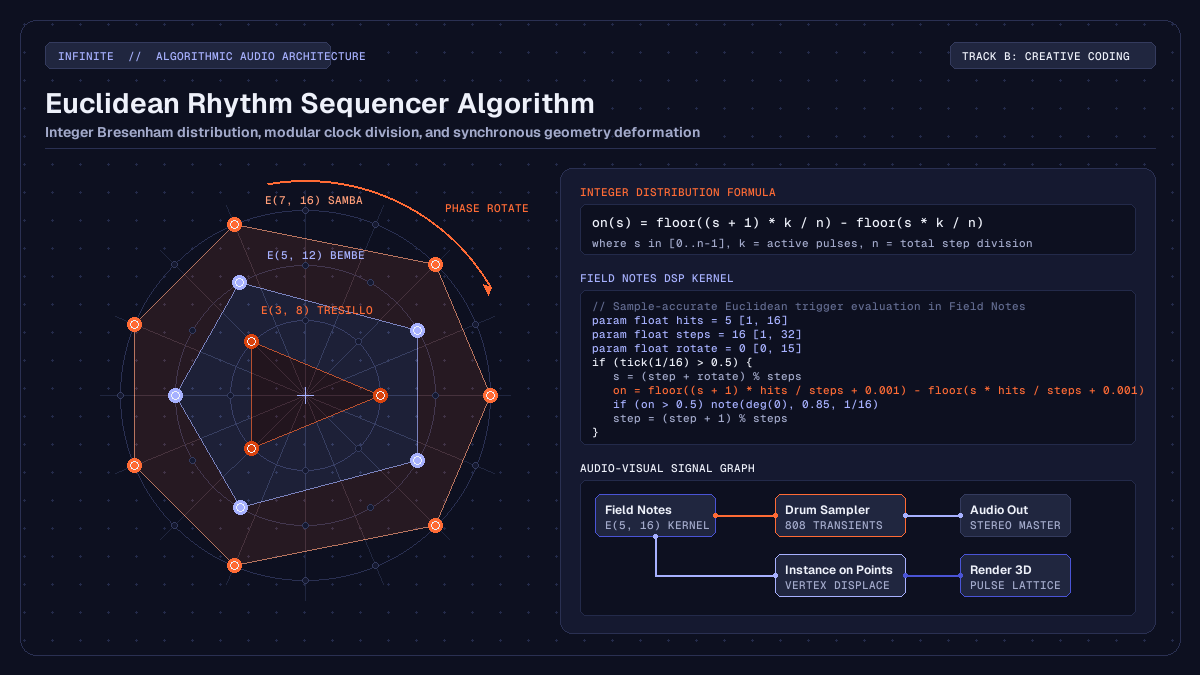Click the Track B: Creative Coding badge

(1052, 56)
